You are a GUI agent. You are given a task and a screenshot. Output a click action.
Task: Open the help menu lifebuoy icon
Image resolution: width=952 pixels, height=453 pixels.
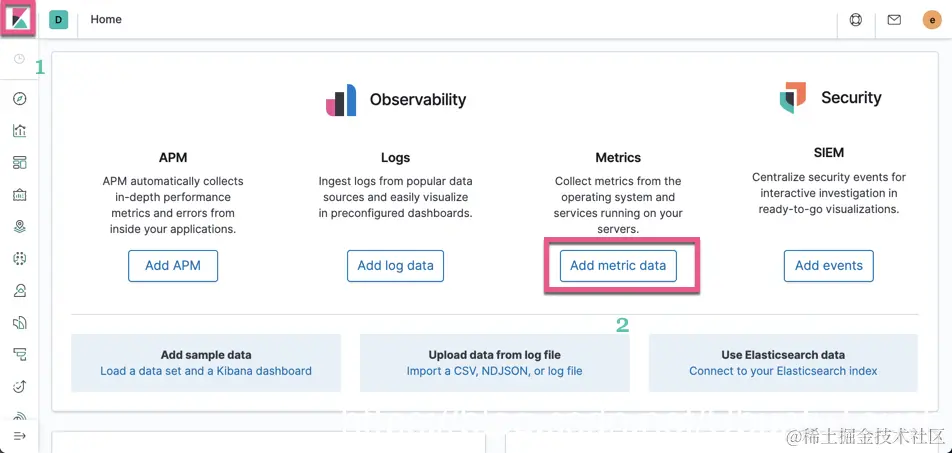[855, 20]
